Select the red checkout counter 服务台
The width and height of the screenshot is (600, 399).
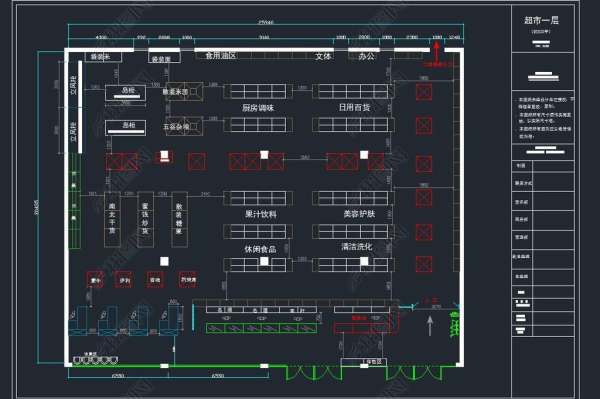362,328
